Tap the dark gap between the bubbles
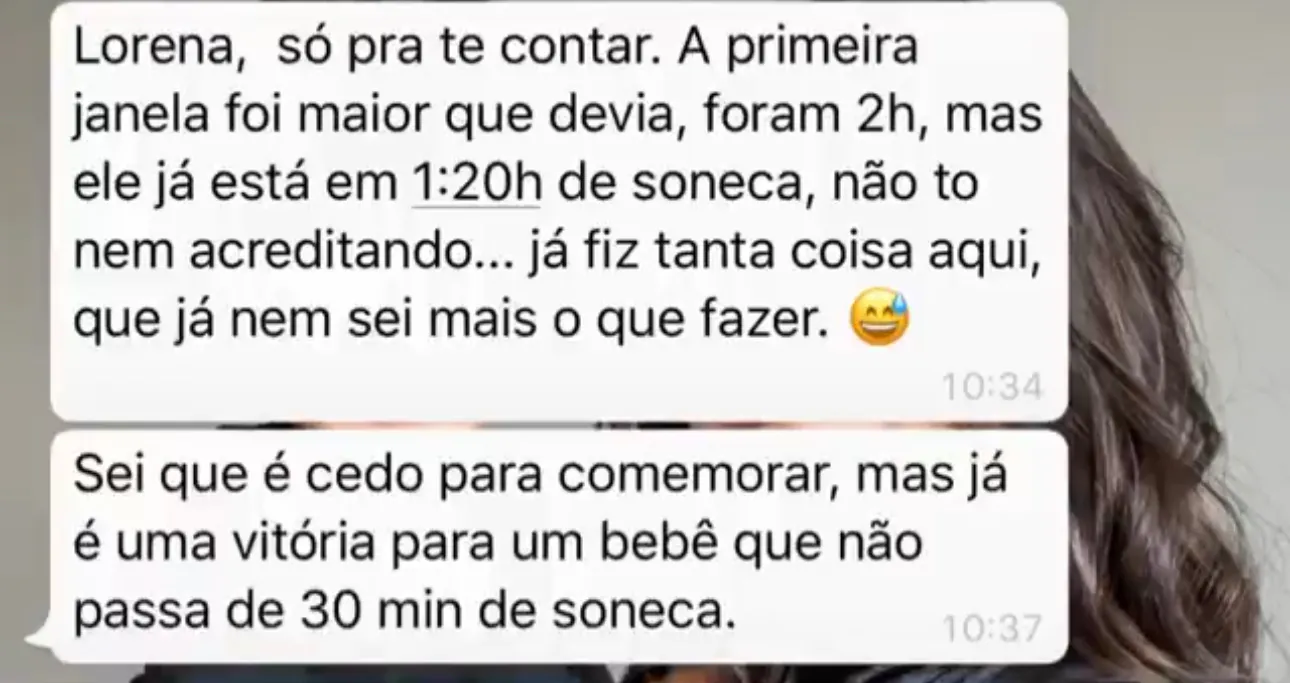This screenshot has width=1290, height=683. [560, 425]
